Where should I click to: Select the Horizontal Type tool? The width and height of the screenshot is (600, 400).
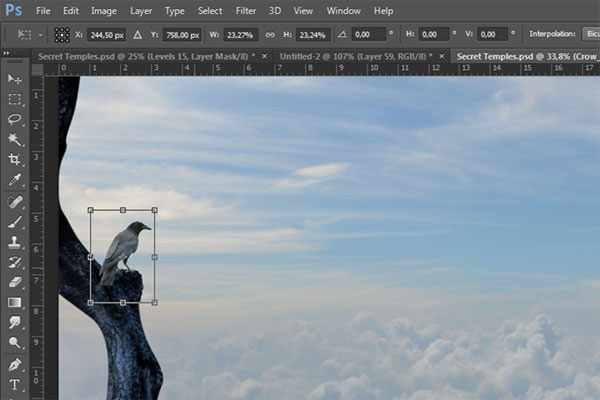coord(15,384)
